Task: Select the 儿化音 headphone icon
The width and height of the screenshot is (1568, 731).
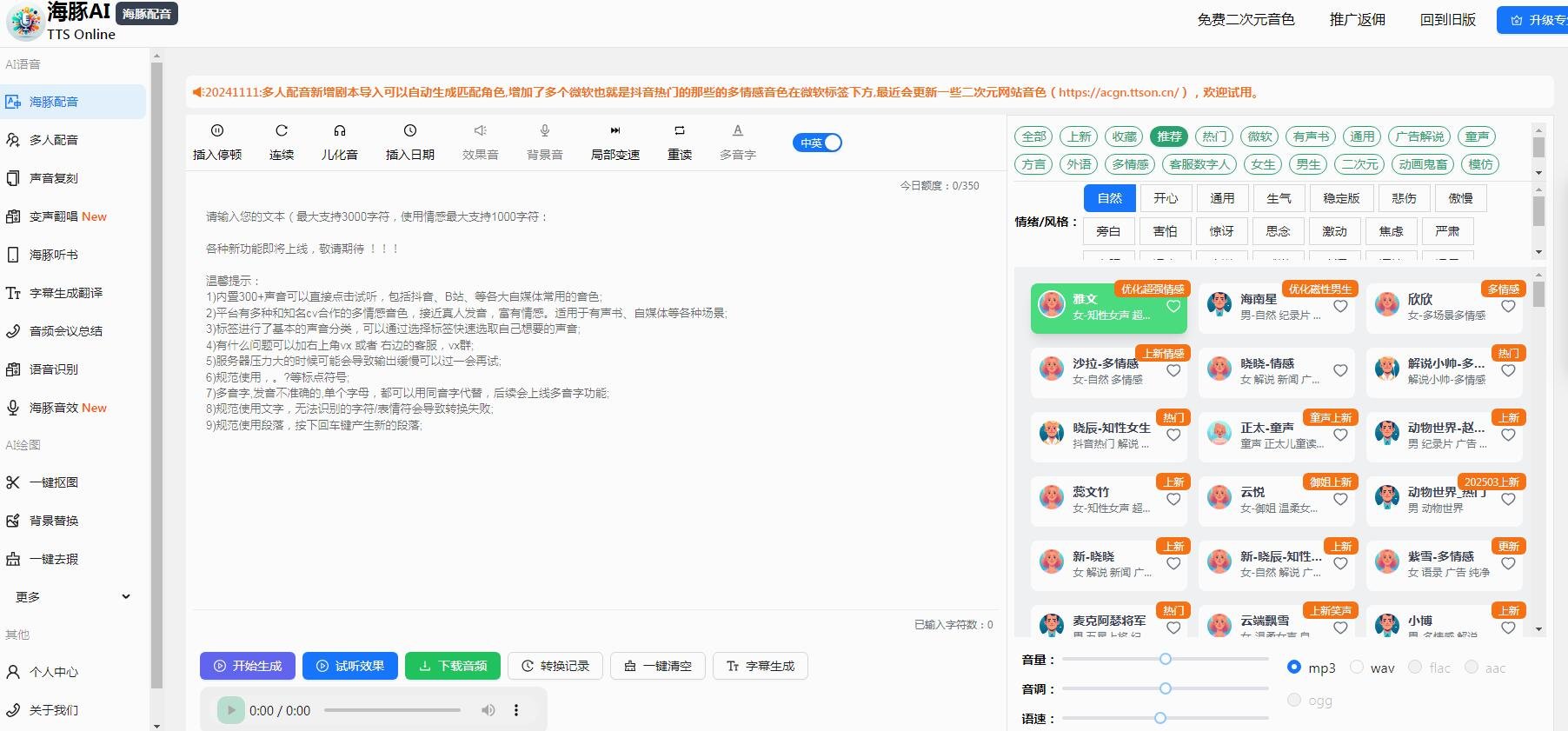Action: click(x=339, y=131)
